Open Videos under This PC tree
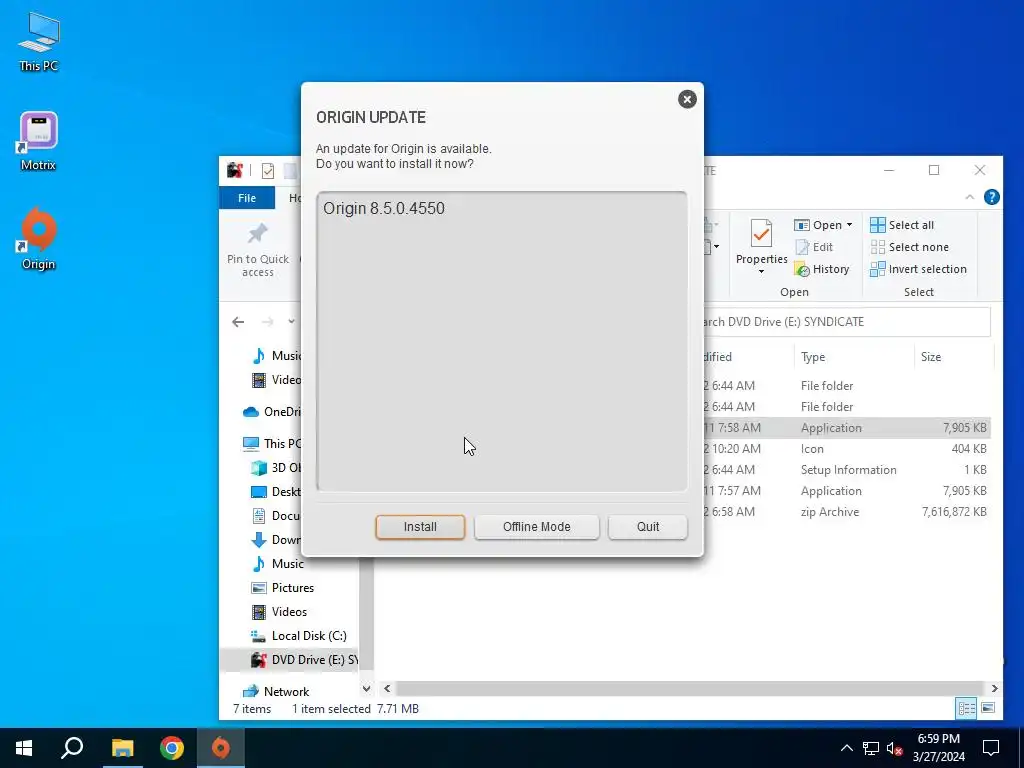Viewport: 1024px width, 768px height. point(279,612)
